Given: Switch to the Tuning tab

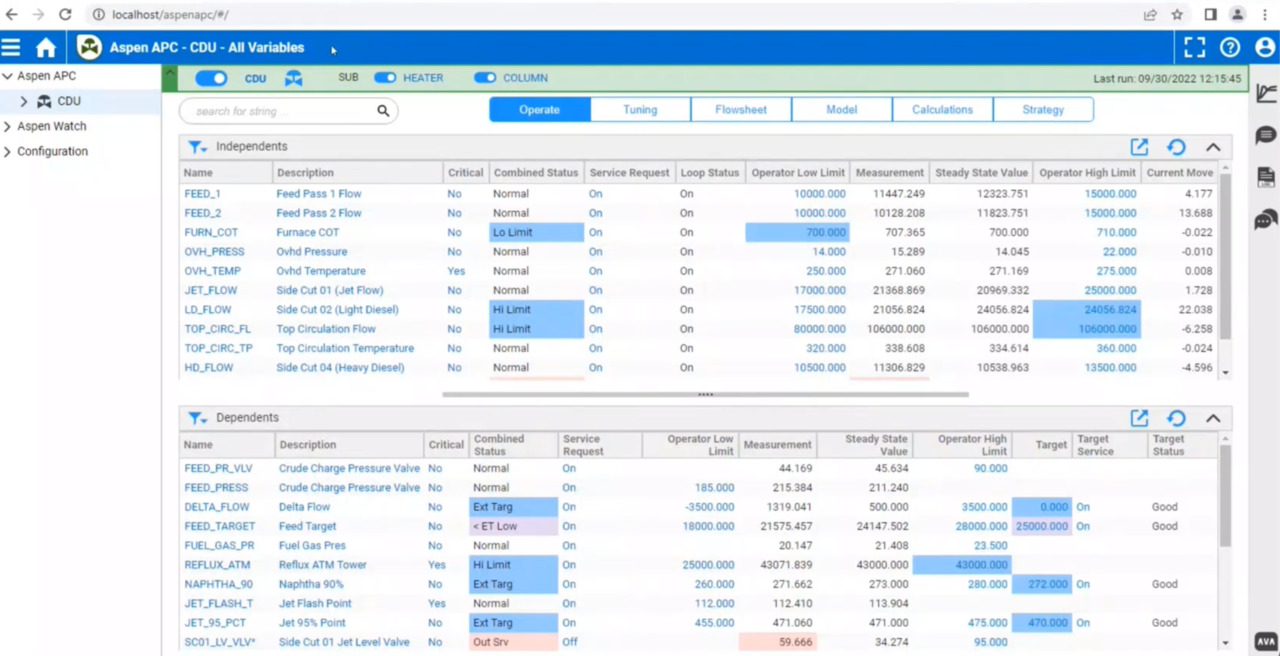Looking at the screenshot, I should pyautogui.click(x=640, y=110).
